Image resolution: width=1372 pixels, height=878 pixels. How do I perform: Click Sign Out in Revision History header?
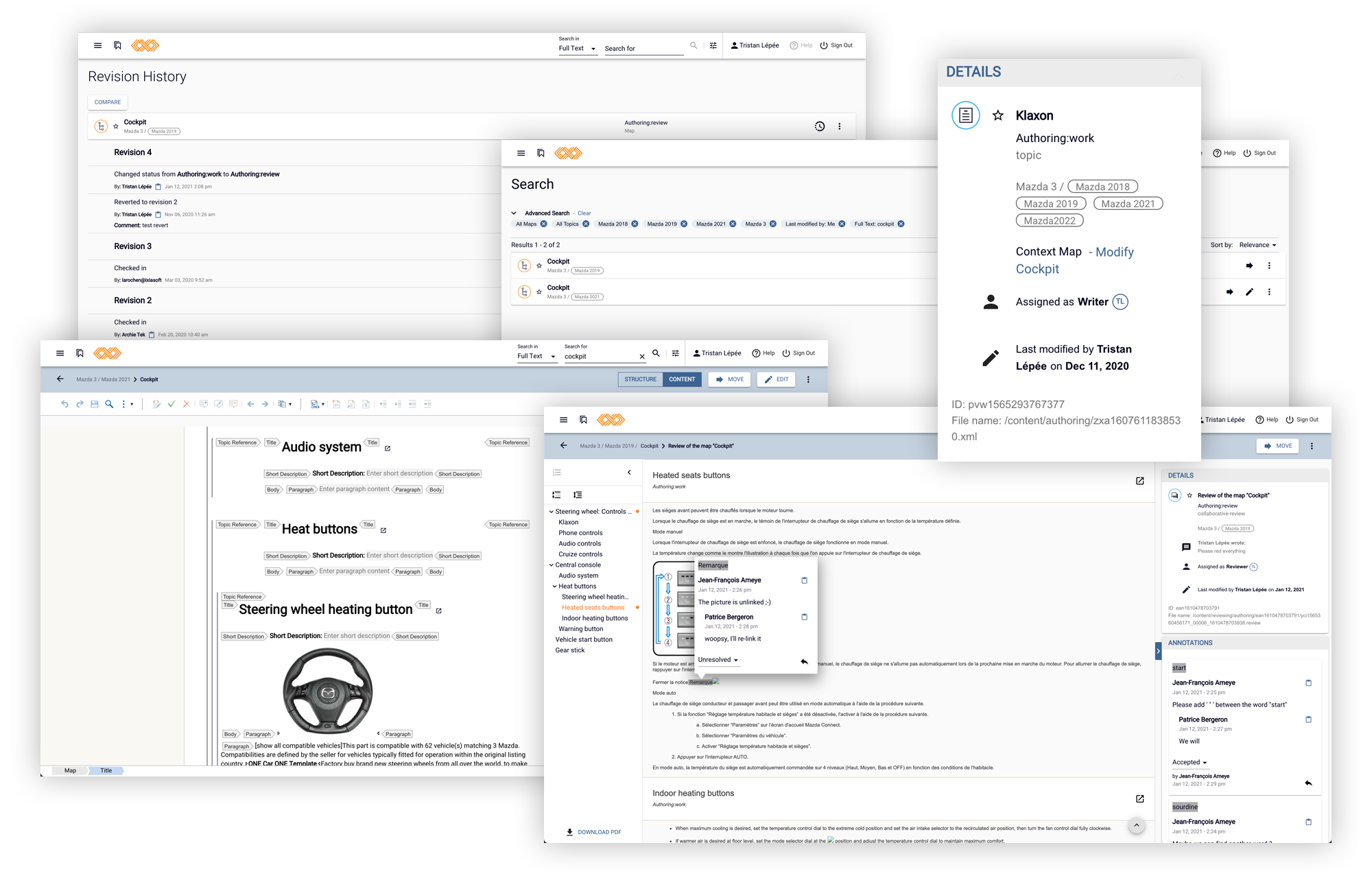[836, 45]
